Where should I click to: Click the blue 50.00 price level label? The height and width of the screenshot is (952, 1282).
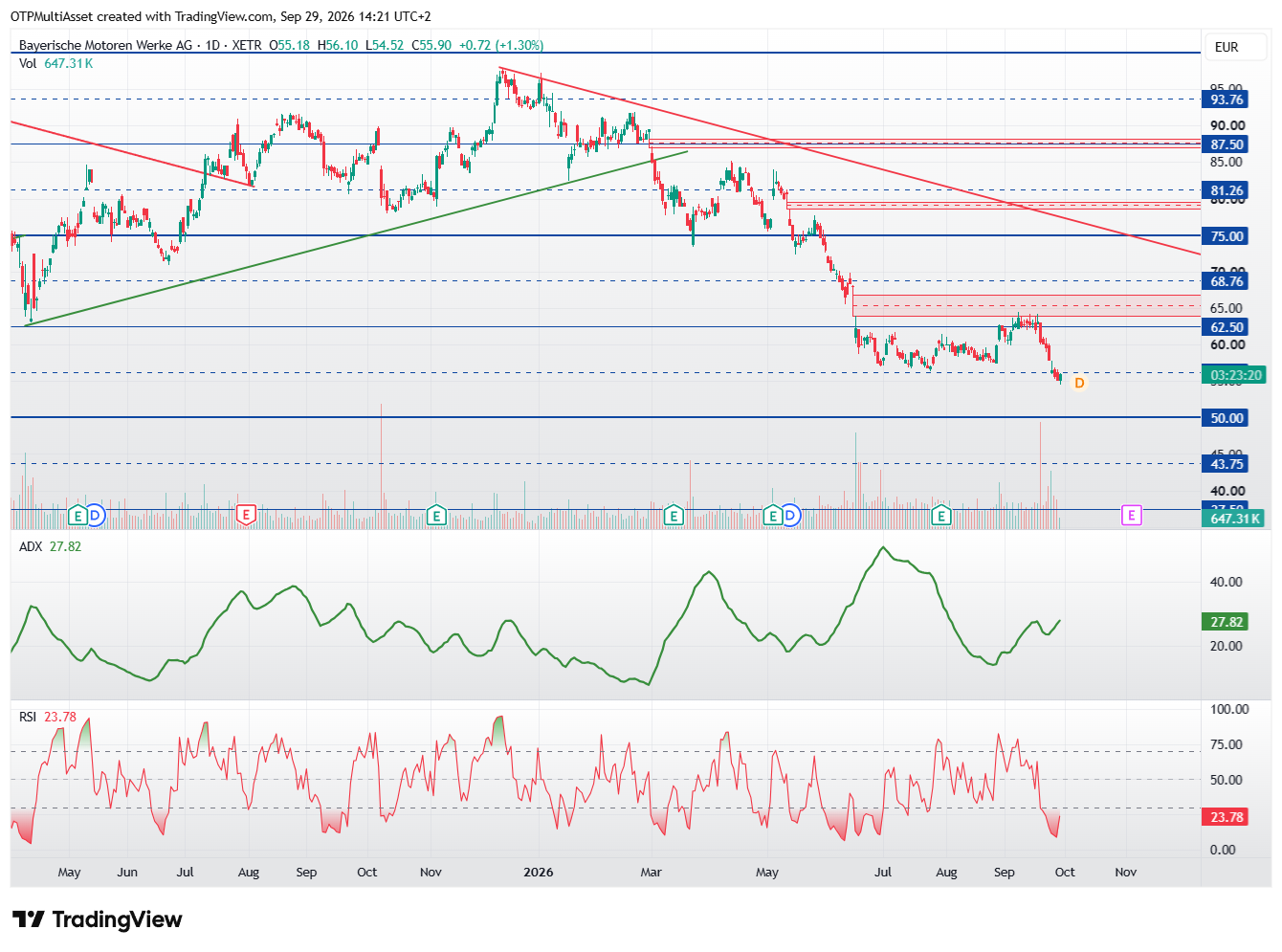point(1227,418)
